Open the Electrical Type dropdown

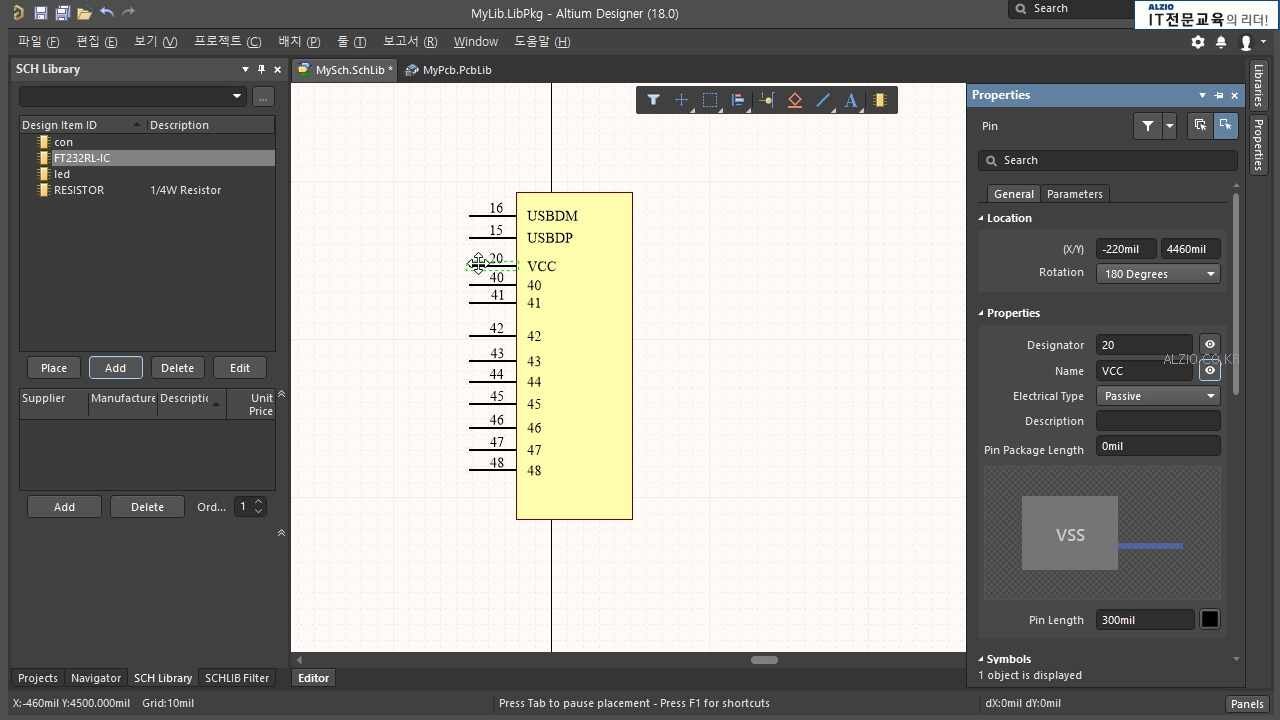[1158, 396]
